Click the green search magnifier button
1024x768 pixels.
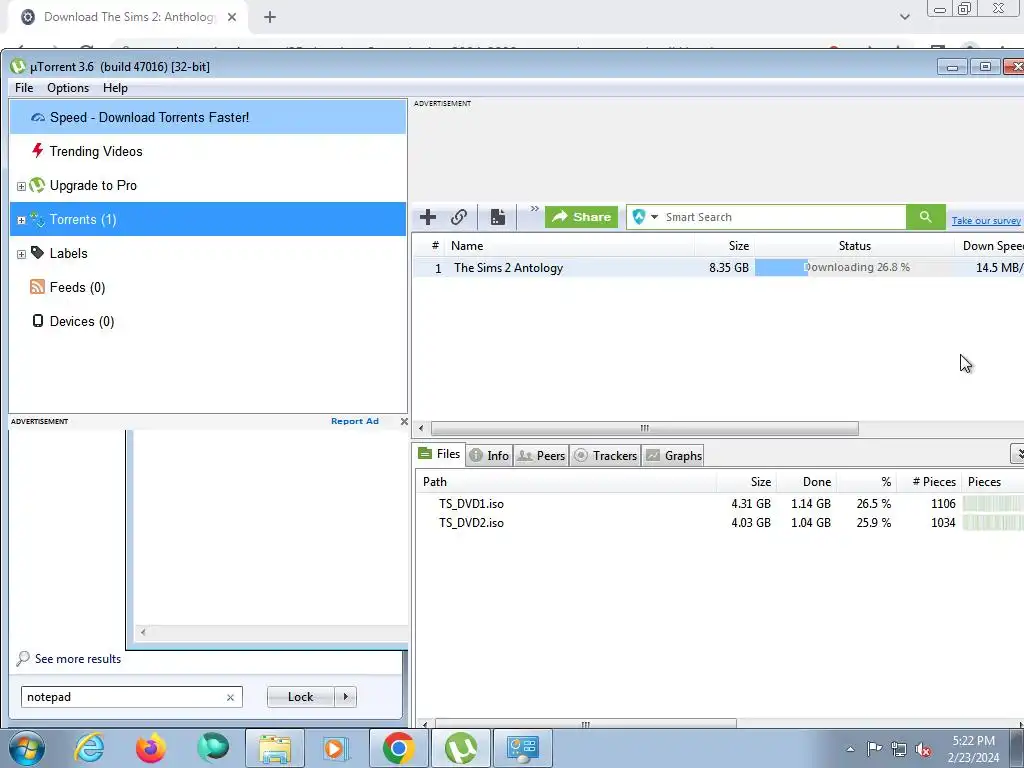925,217
